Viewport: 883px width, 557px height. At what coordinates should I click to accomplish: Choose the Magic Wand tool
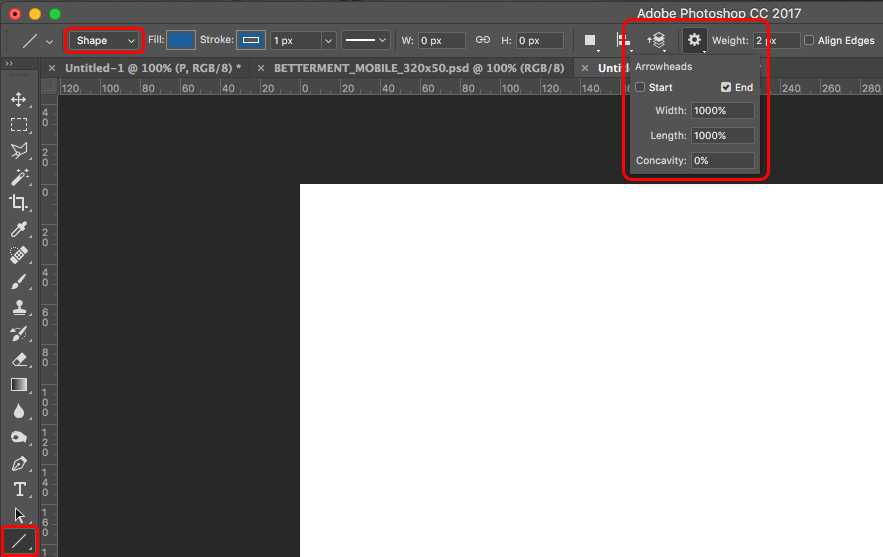(x=18, y=177)
